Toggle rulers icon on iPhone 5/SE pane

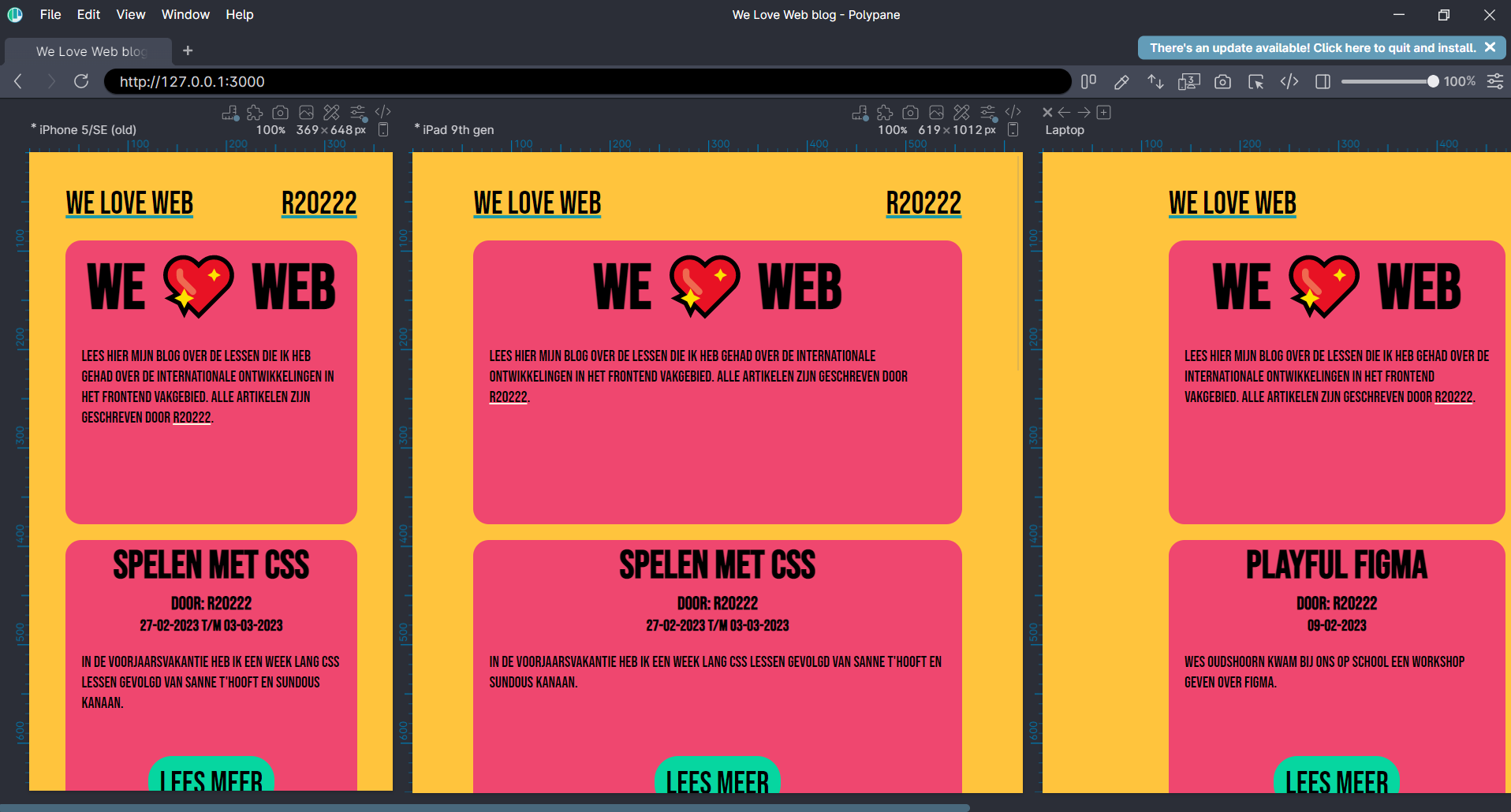229,113
